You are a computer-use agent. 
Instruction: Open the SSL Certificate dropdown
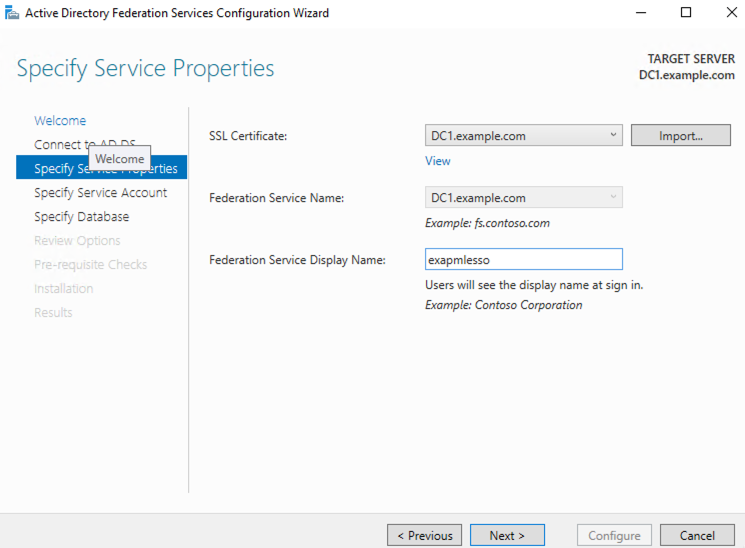(x=524, y=135)
